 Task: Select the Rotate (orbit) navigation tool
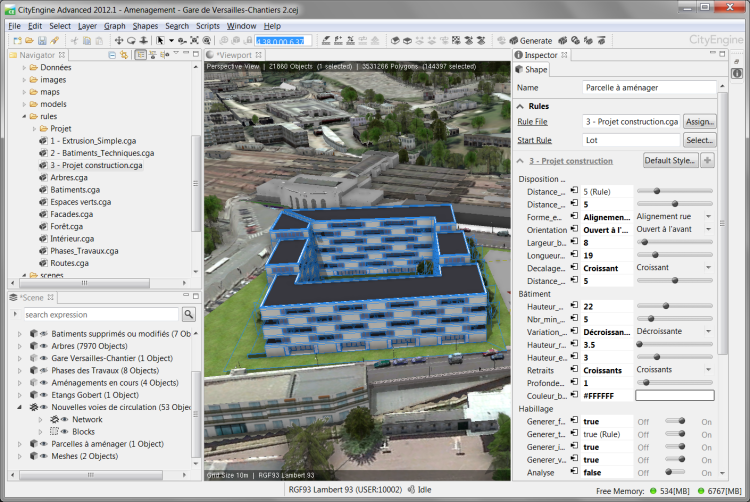tap(131, 41)
